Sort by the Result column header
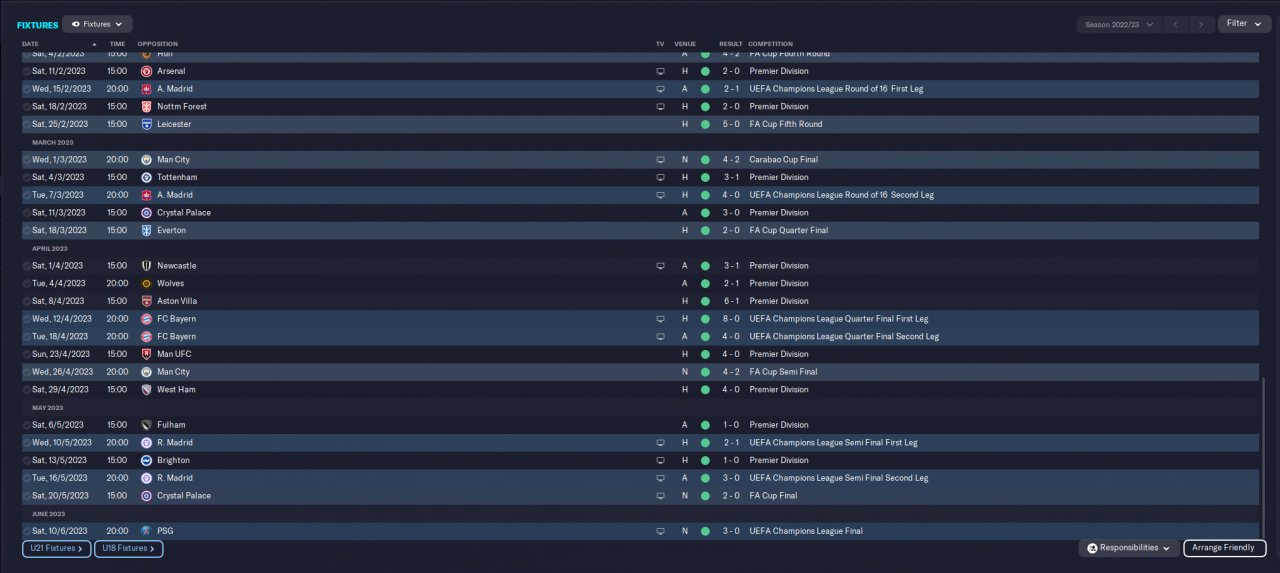Screen dimensions: 1280x573 (x=731, y=44)
